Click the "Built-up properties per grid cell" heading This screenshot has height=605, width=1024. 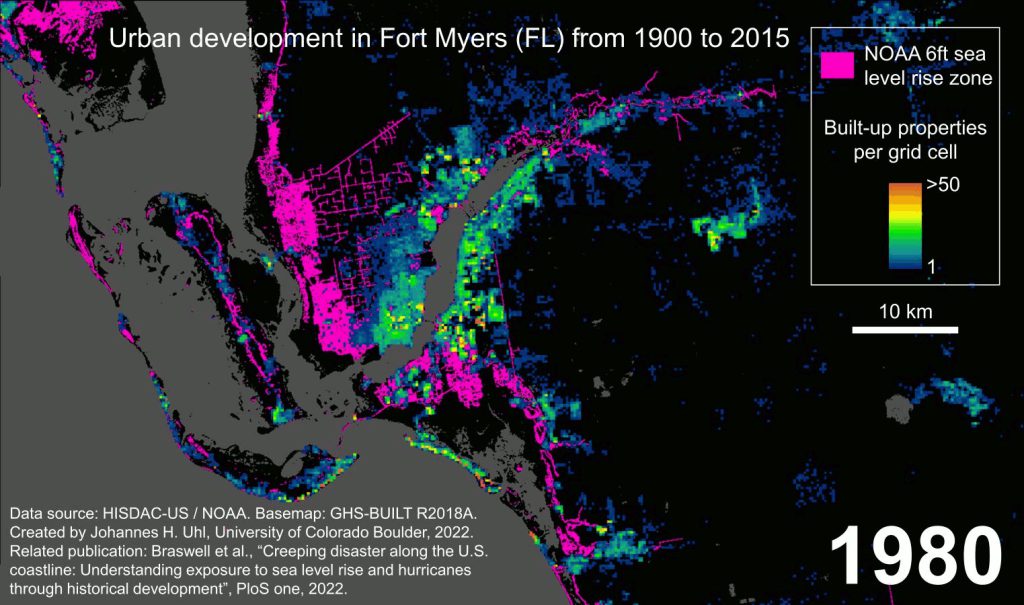[904, 141]
